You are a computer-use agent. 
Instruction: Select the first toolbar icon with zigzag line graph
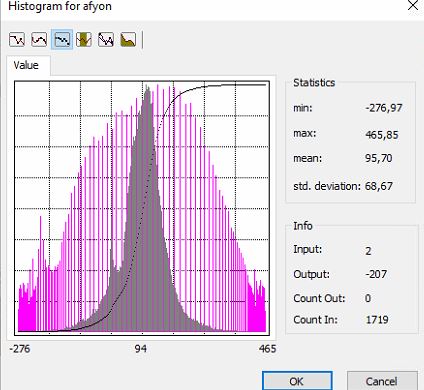pos(17,39)
